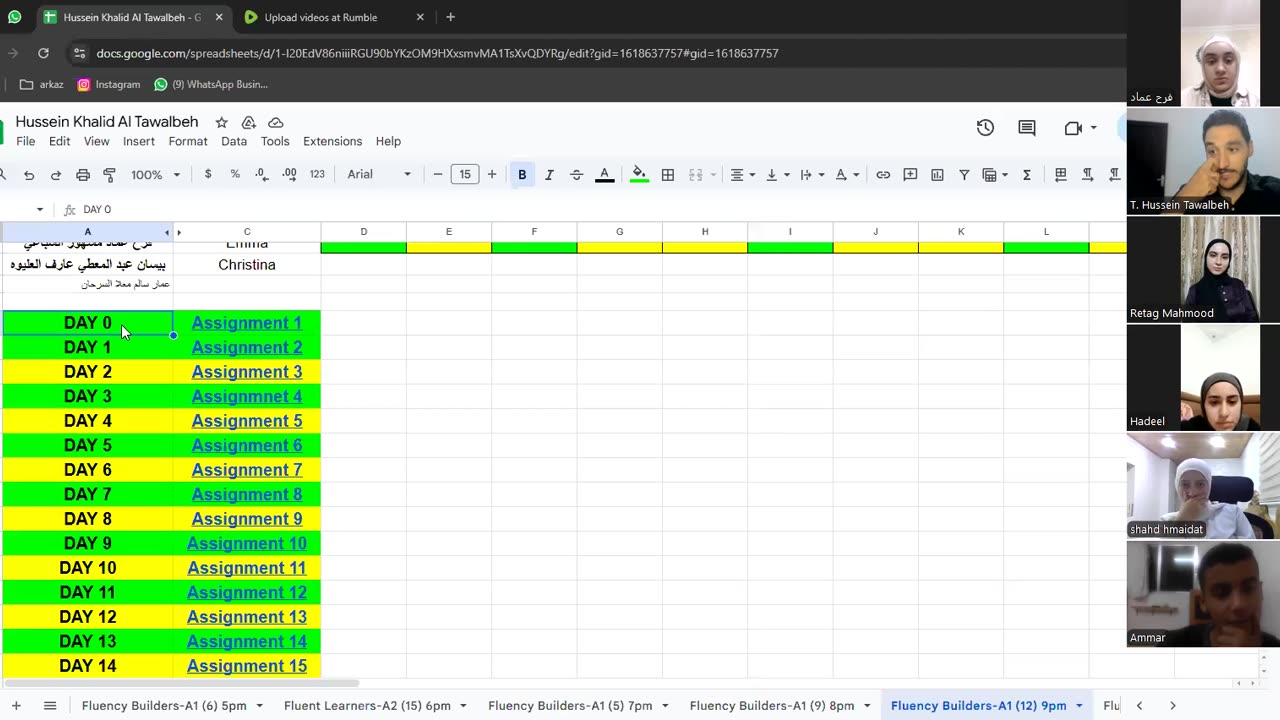The width and height of the screenshot is (1280, 720).
Task: Click the formula bar content
Action: (x=97, y=209)
